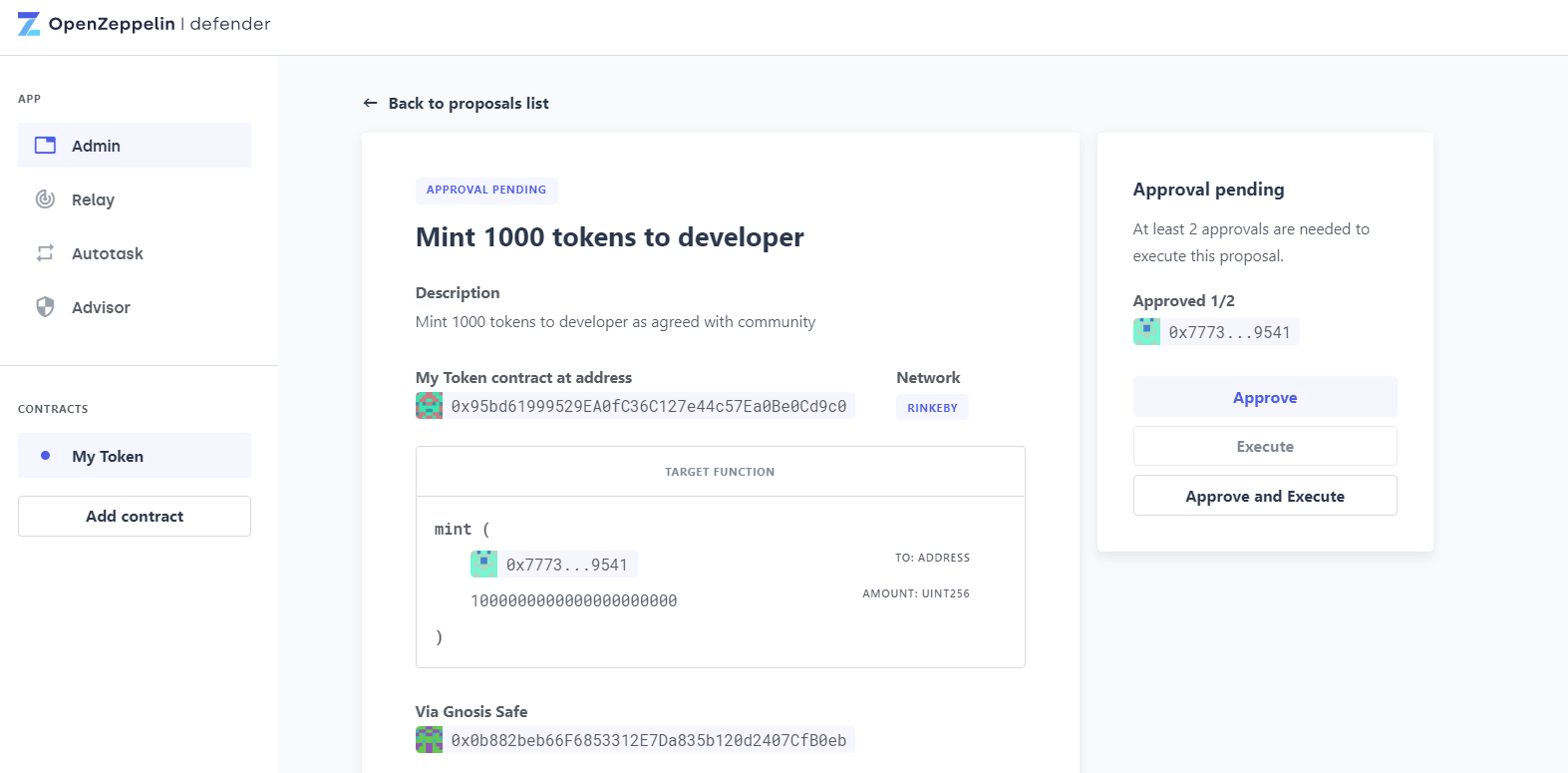Click the Approved 1/2 label
This screenshot has height=773, width=1568.
(x=1184, y=301)
